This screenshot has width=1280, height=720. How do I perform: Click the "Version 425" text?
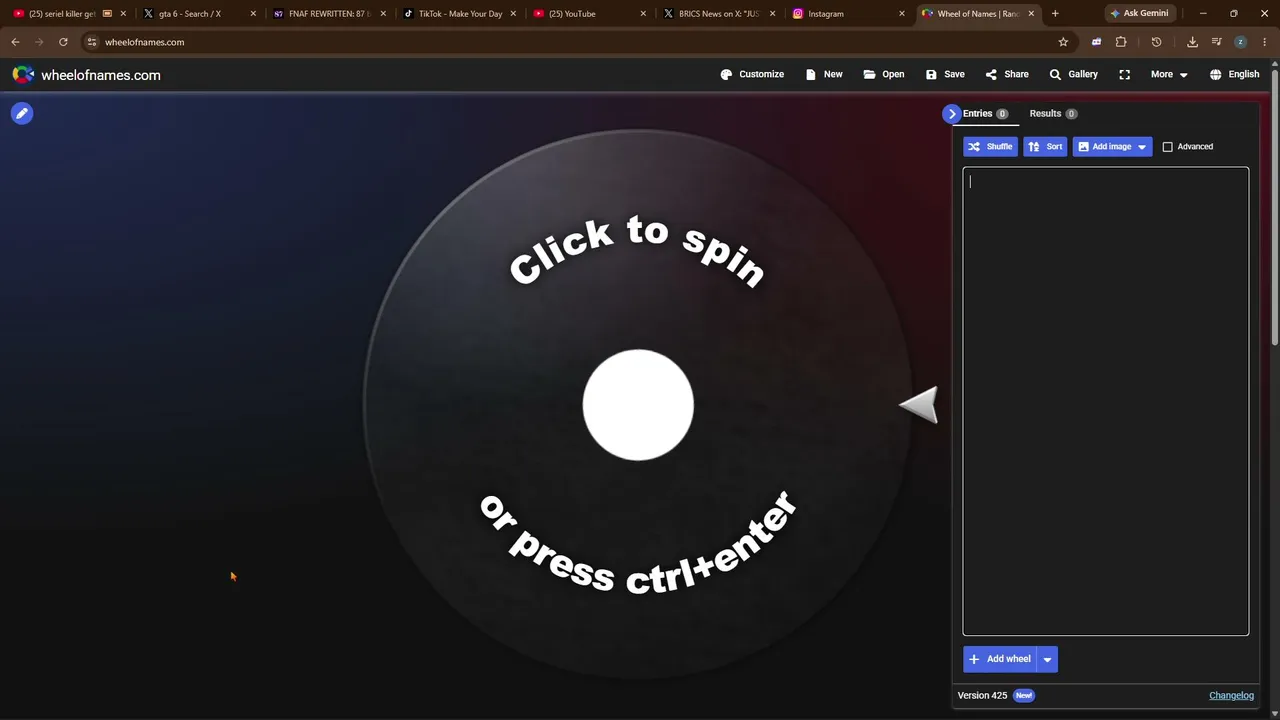(982, 696)
